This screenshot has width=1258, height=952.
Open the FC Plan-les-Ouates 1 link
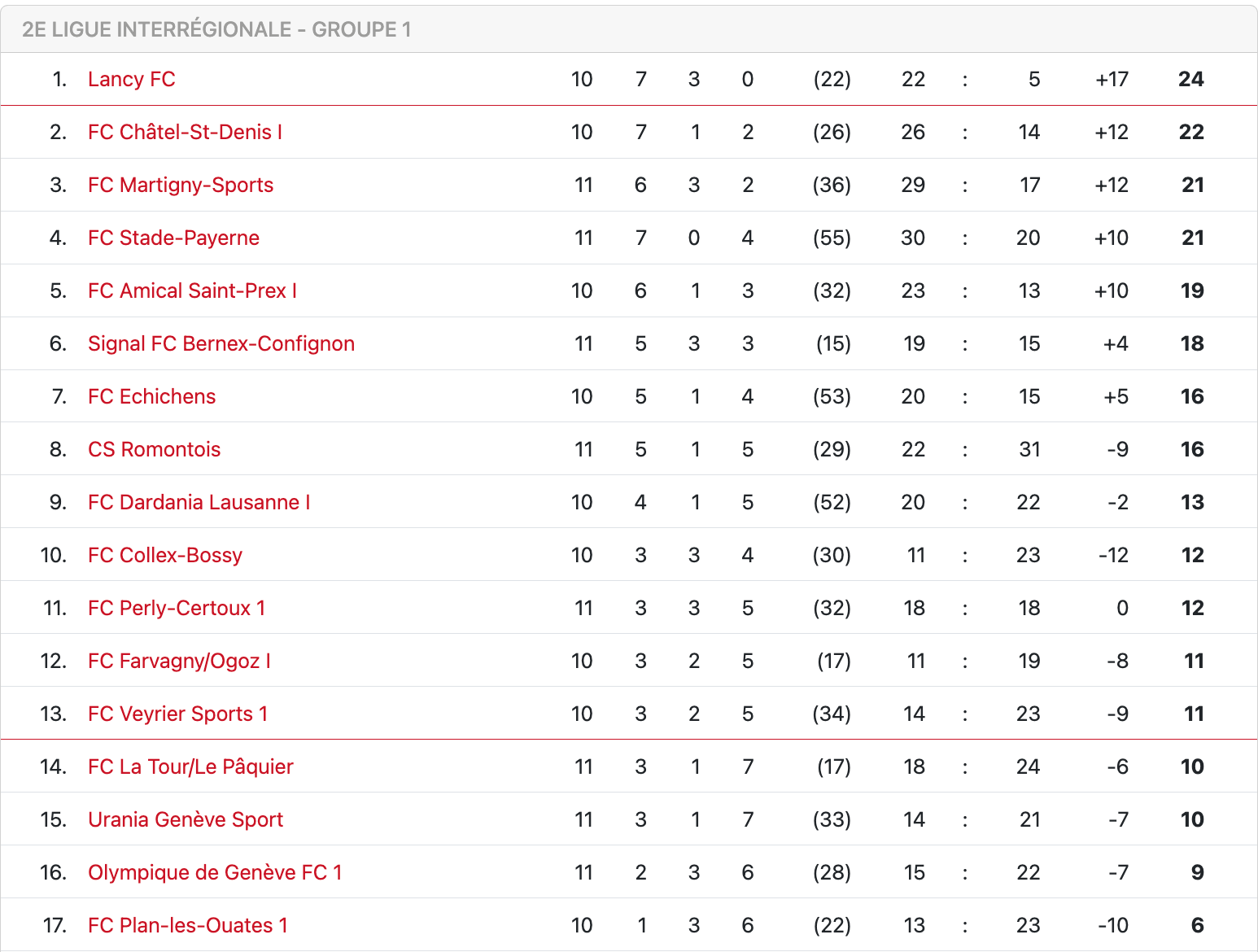(187, 925)
